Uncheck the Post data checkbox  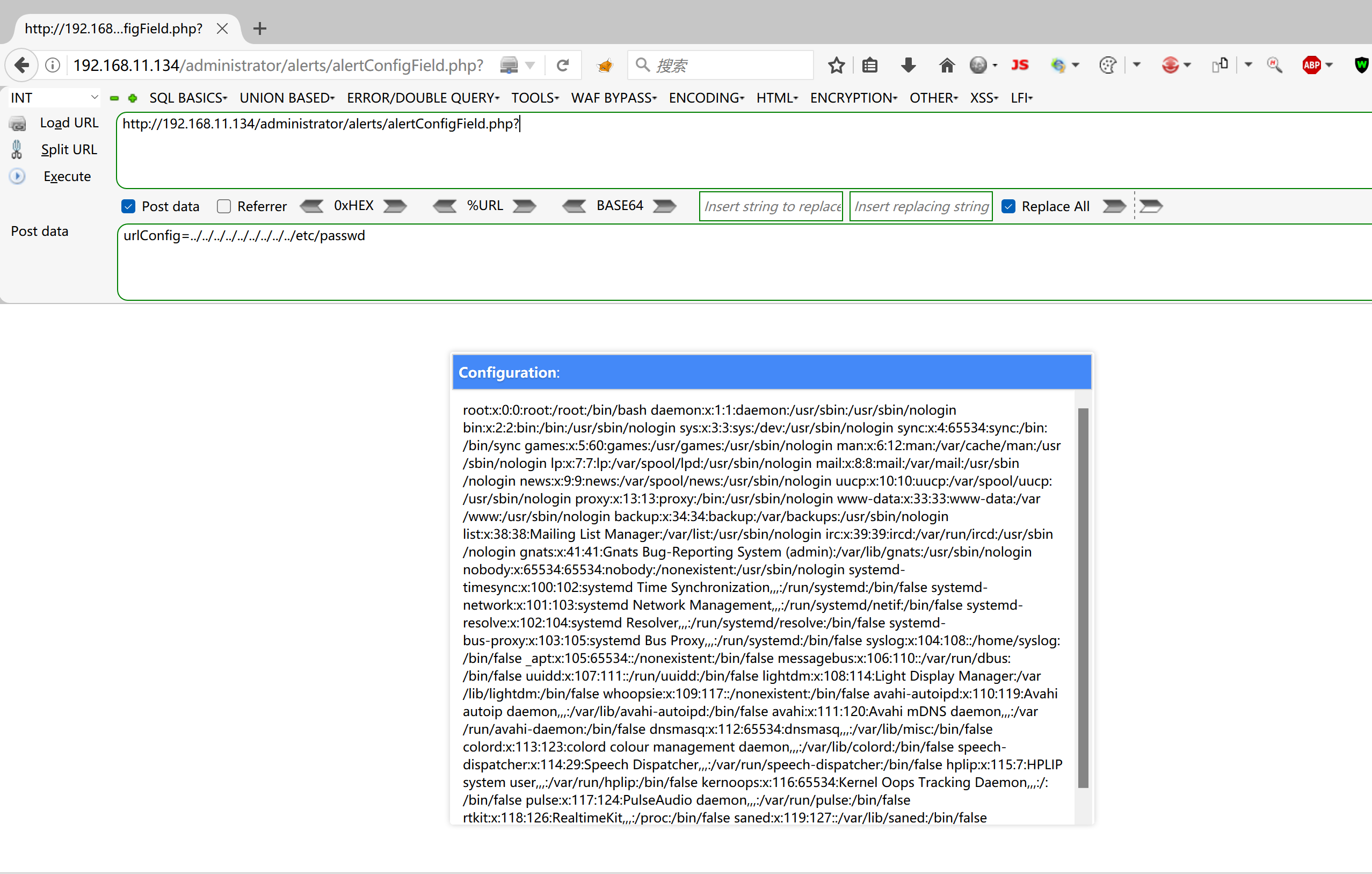pos(128,206)
